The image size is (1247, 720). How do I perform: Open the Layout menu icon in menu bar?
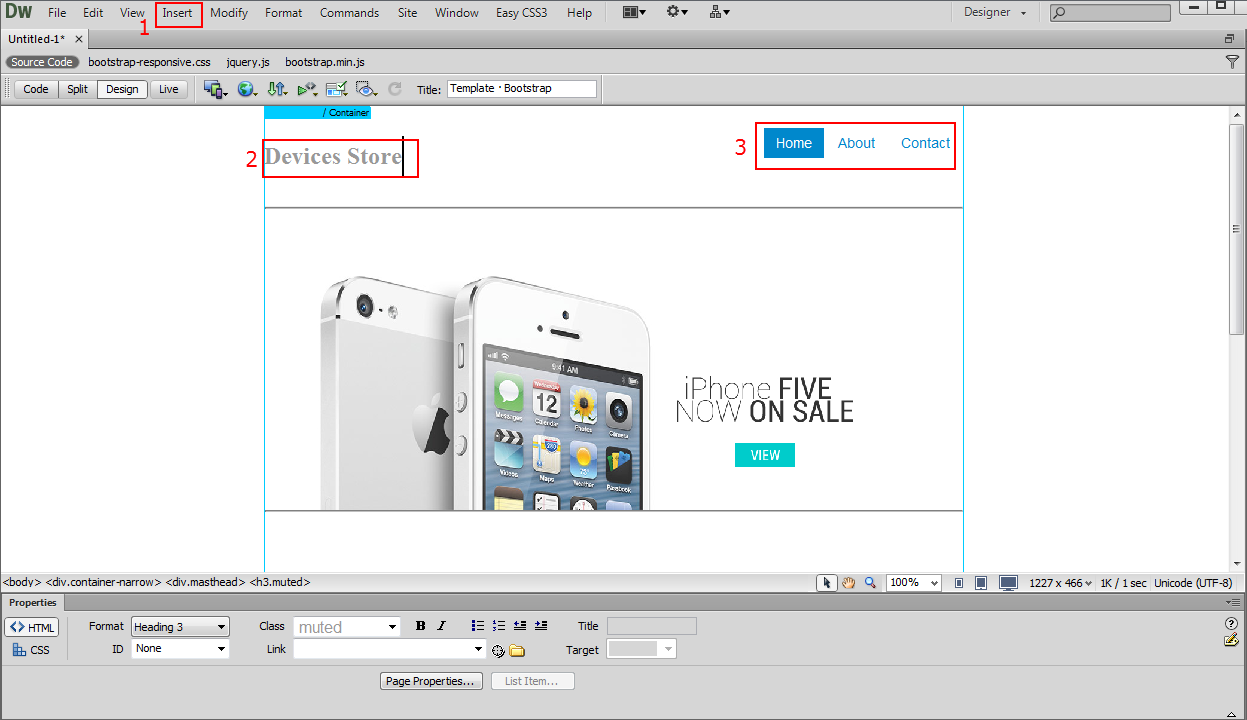633,12
